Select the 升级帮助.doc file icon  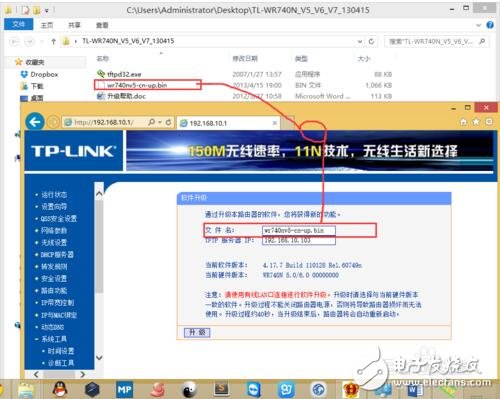(101, 96)
